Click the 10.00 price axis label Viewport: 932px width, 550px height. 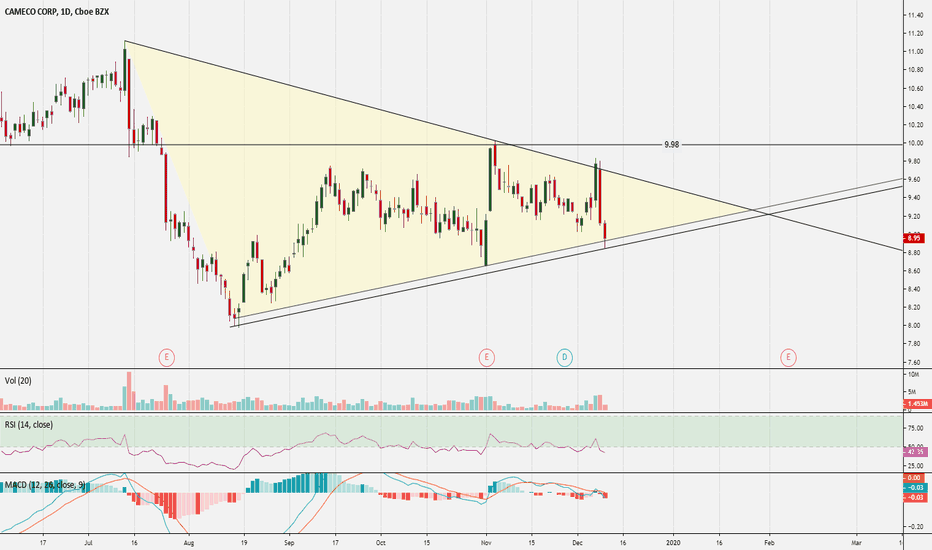[914, 143]
